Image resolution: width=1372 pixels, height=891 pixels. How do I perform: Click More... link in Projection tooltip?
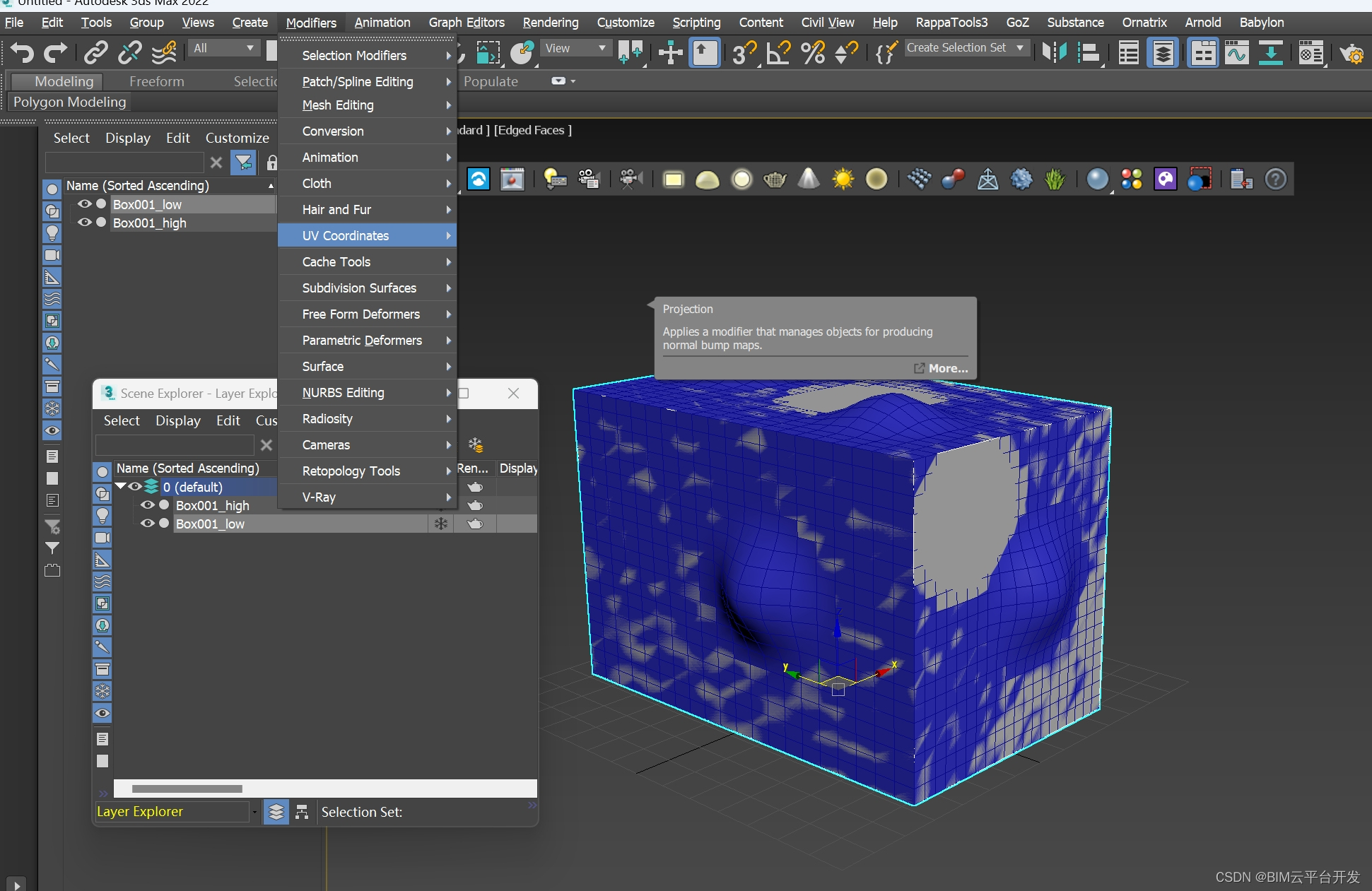(941, 368)
